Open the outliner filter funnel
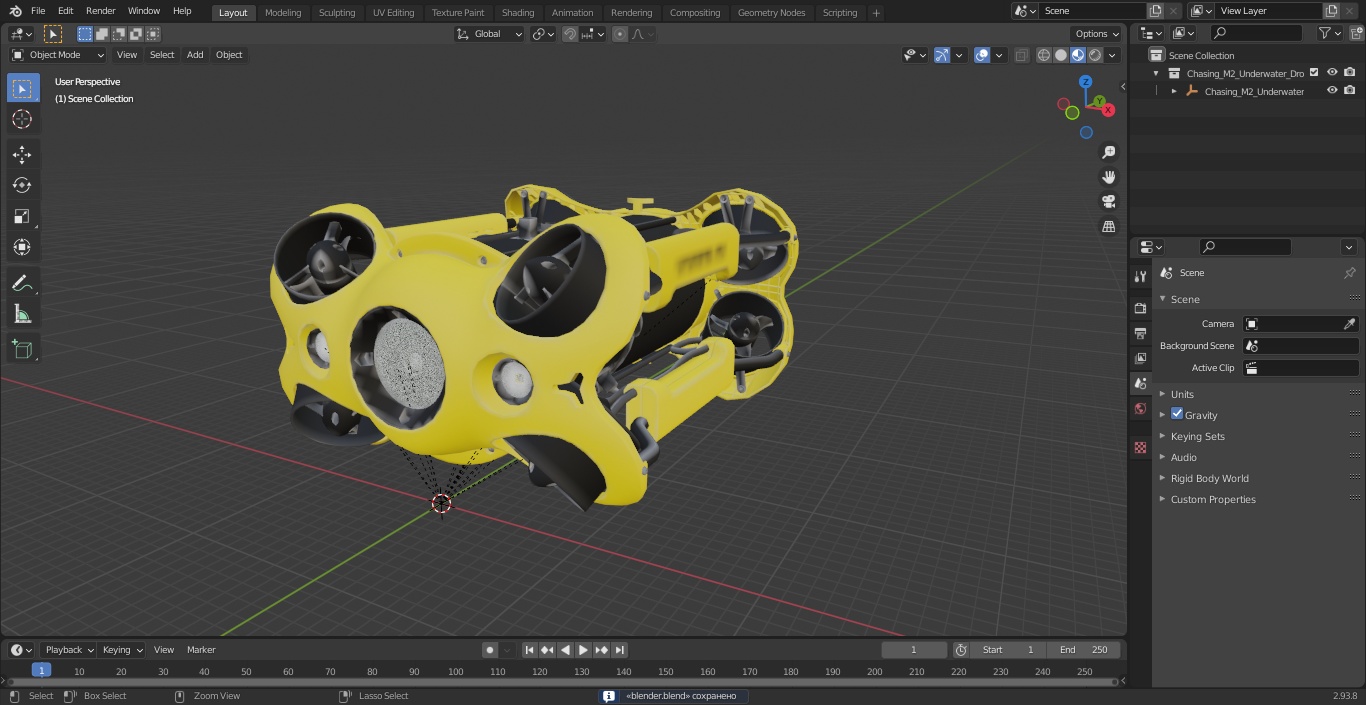 tap(1329, 33)
